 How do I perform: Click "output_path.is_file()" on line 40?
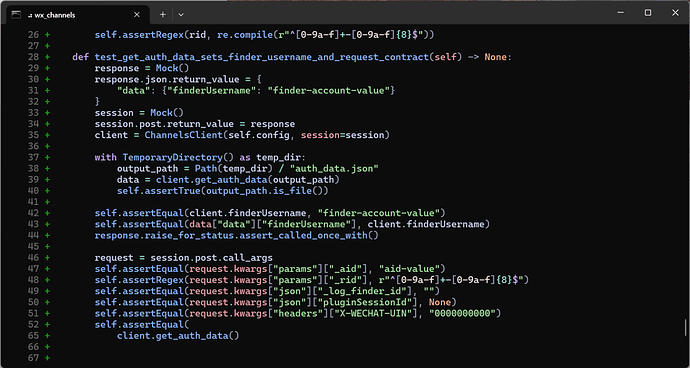point(264,191)
